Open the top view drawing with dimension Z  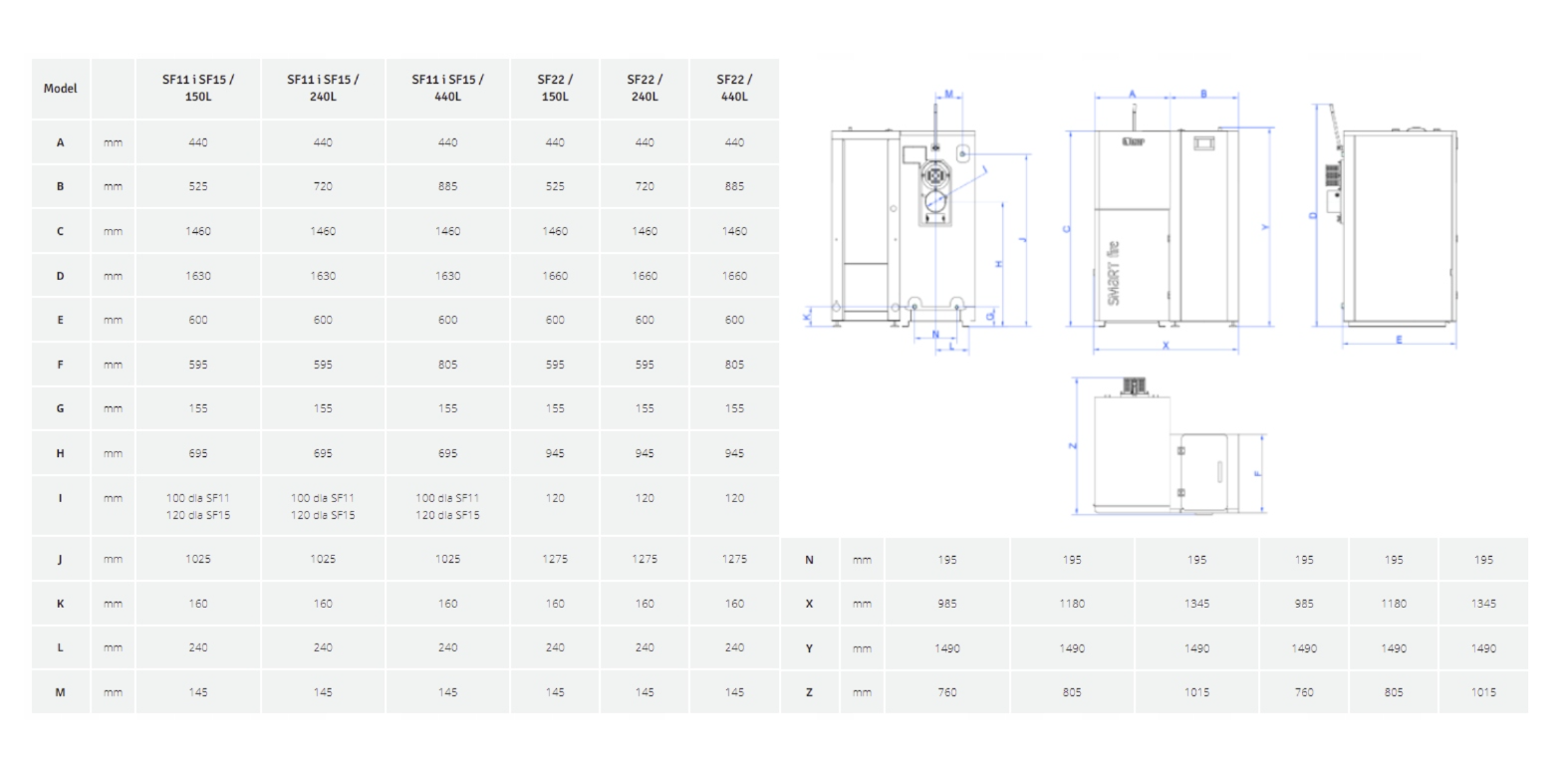[1168, 446]
